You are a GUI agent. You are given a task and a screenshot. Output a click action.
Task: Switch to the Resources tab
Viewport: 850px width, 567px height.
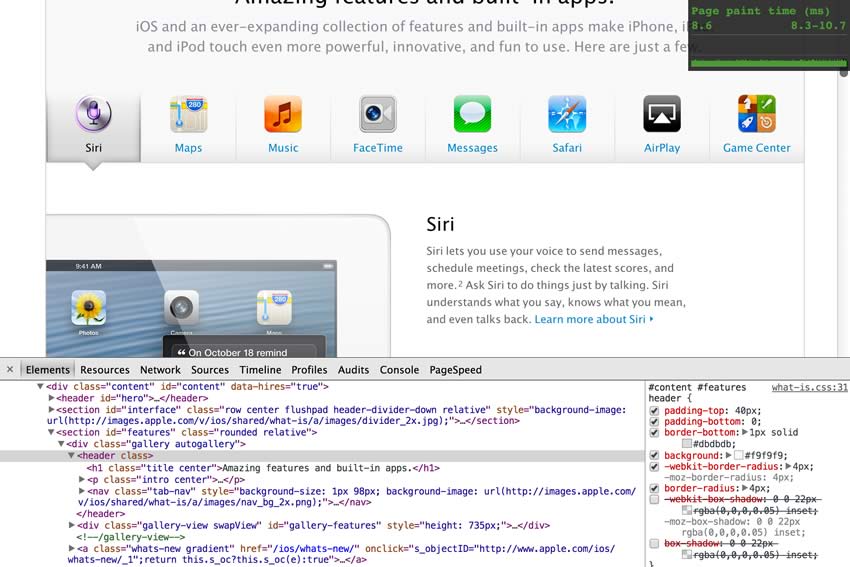[105, 370]
